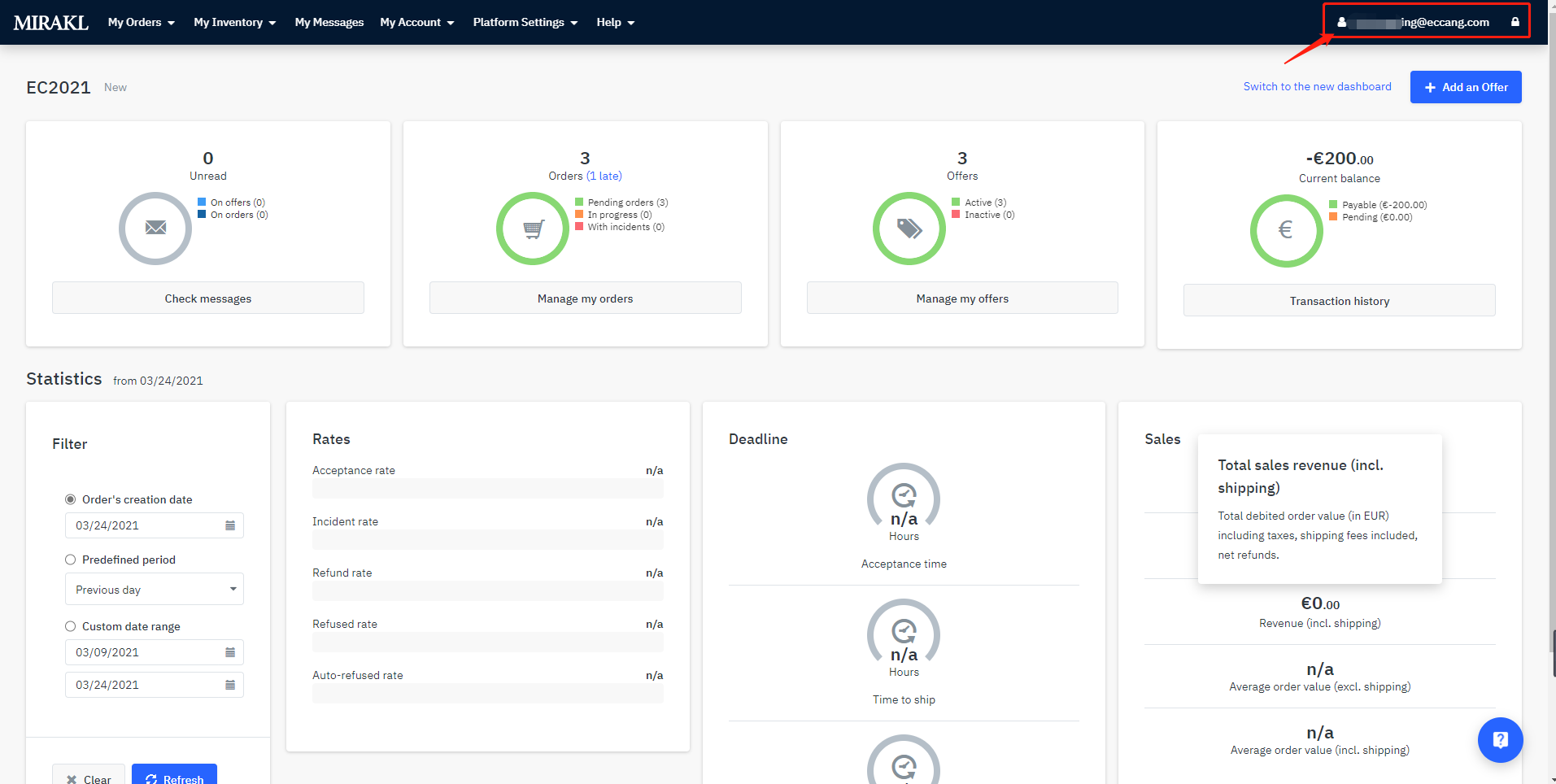Click the order creation date field 03/24/2021
This screenshot has width=1556, height=784.
pos(155,525)
